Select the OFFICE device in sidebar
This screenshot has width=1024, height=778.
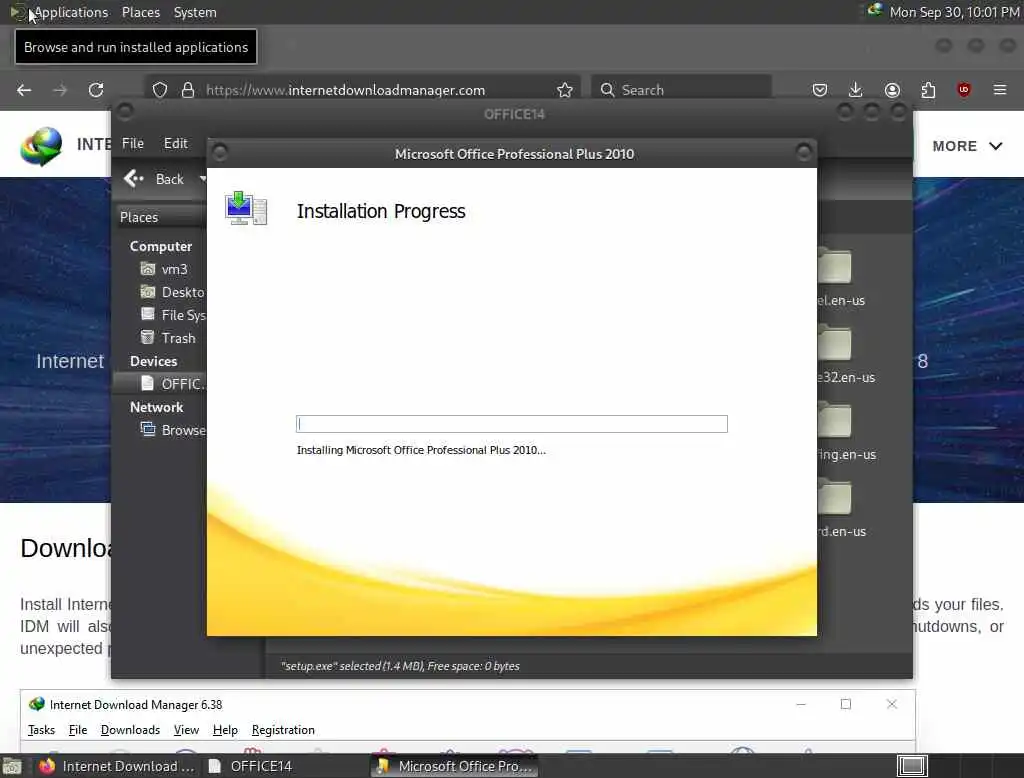(x=172, y=383)
